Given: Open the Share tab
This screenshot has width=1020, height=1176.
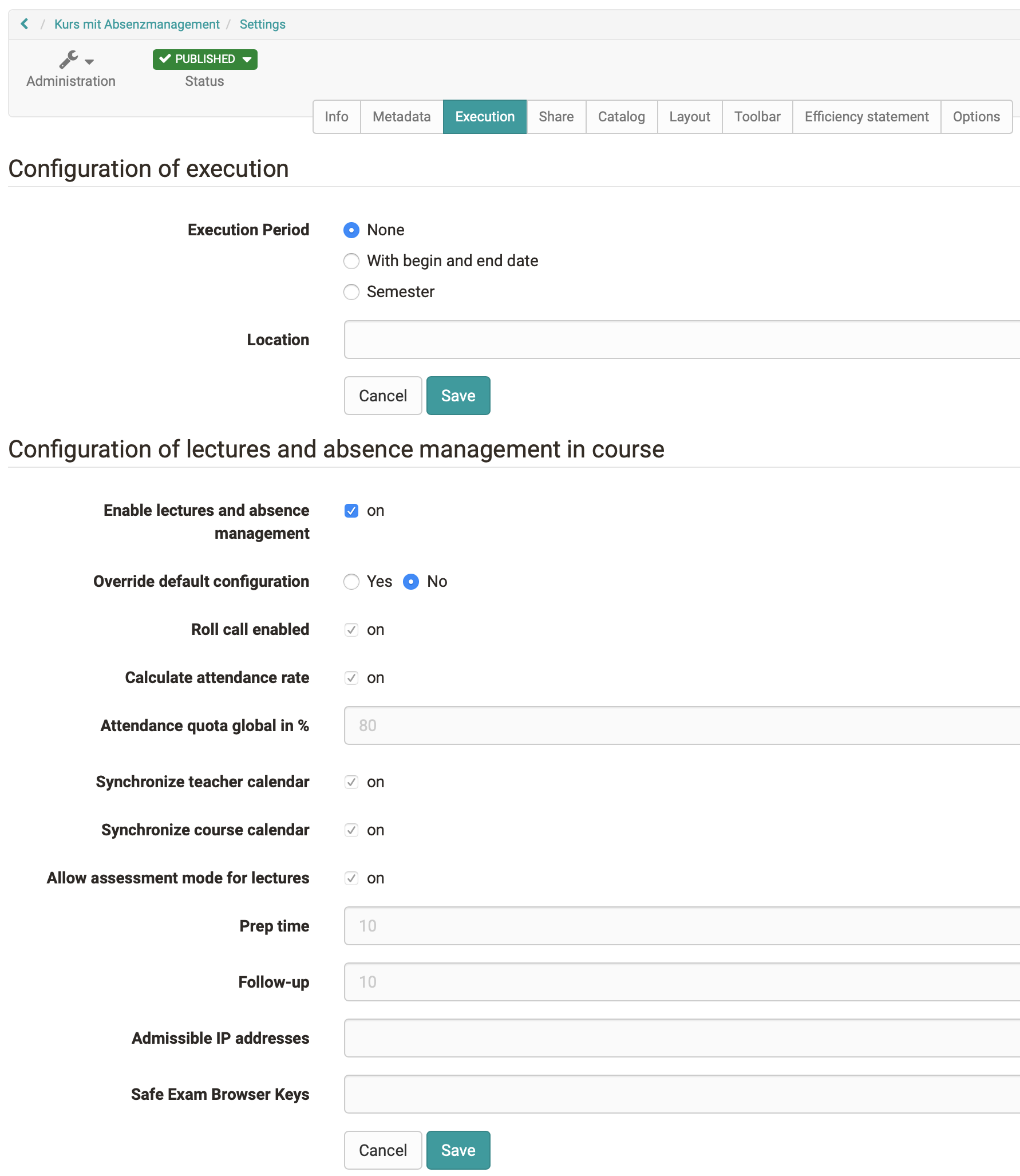Looking at the screenshot, I should tap(556, 117).
